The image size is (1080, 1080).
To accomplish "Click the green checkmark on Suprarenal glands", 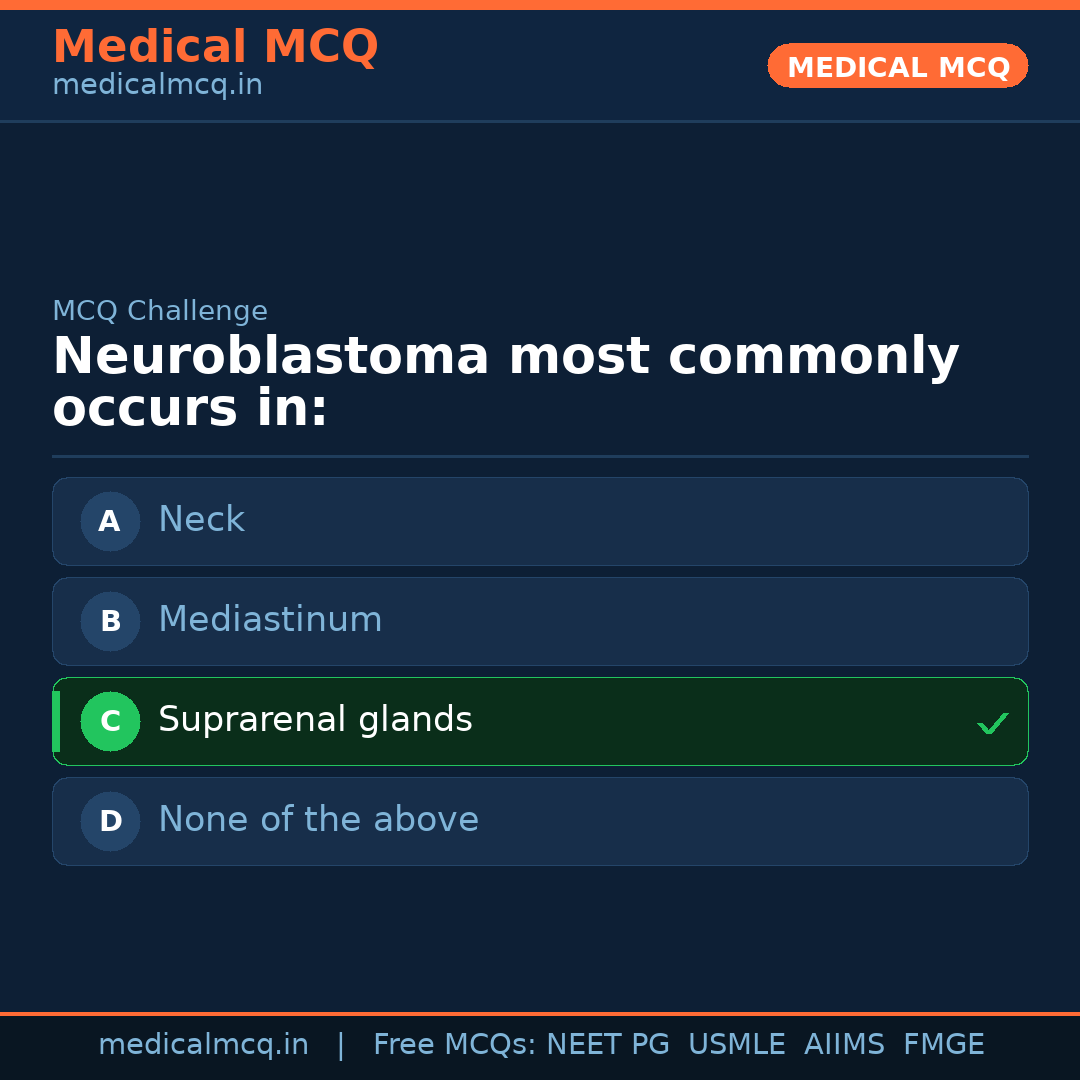I will coord(992,723).
